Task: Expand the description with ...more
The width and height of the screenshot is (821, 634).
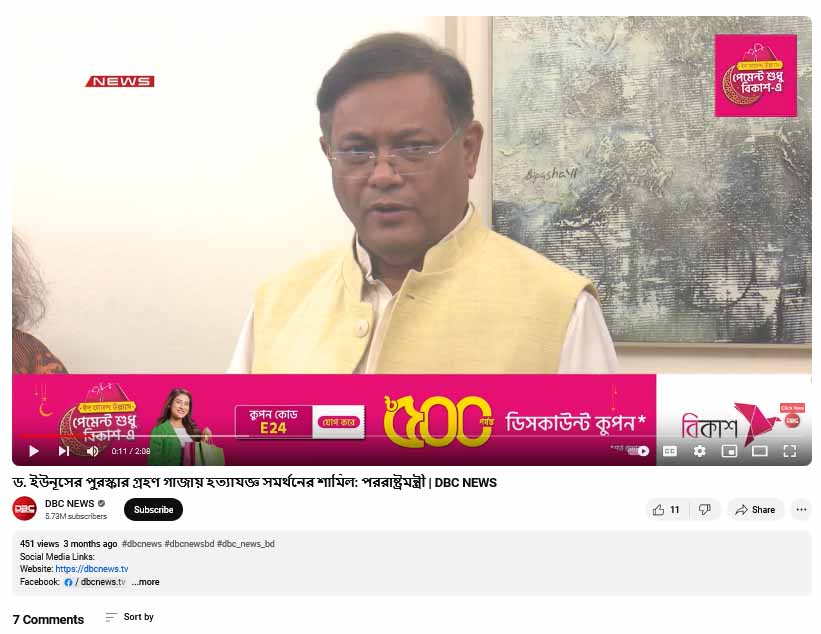Action: pos(146,582)
